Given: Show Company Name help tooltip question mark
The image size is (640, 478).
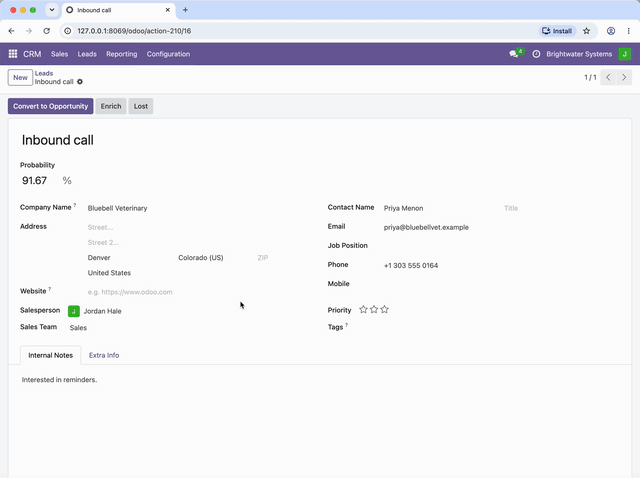Looking at the screenshot, I should point(75,205).
